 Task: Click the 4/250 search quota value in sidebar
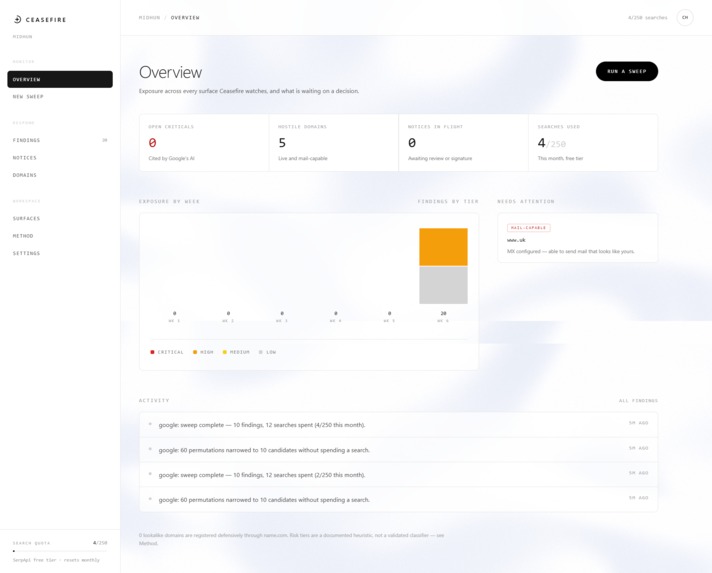pyautogui.click(x=100, y=543)
